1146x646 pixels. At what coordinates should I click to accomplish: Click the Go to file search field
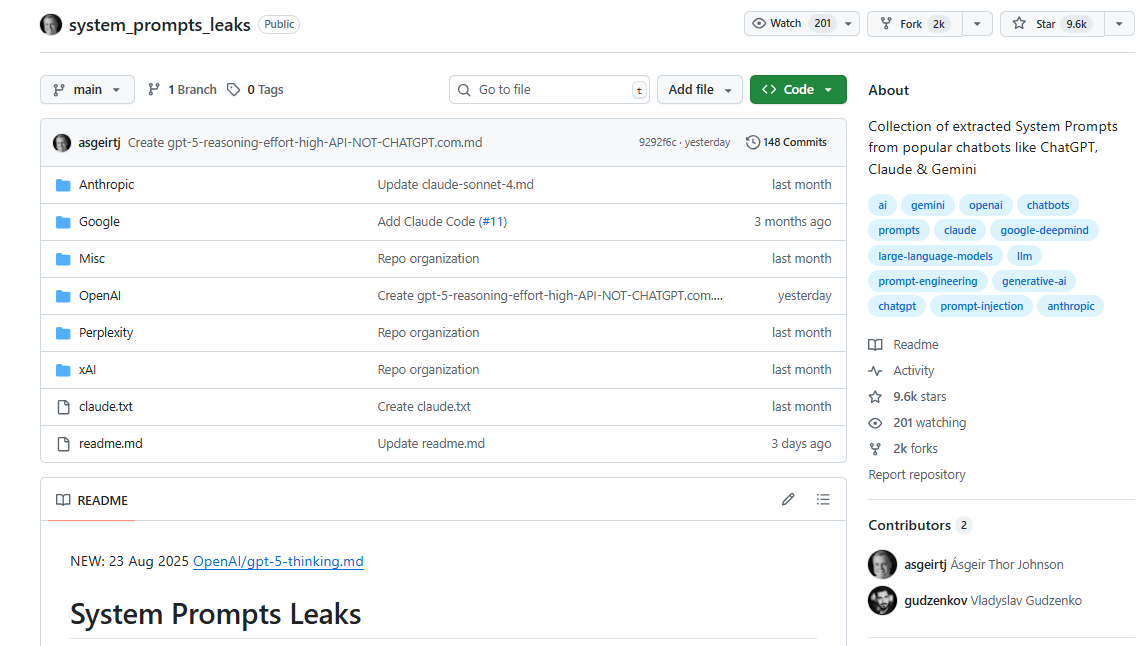tap(550, 89)
